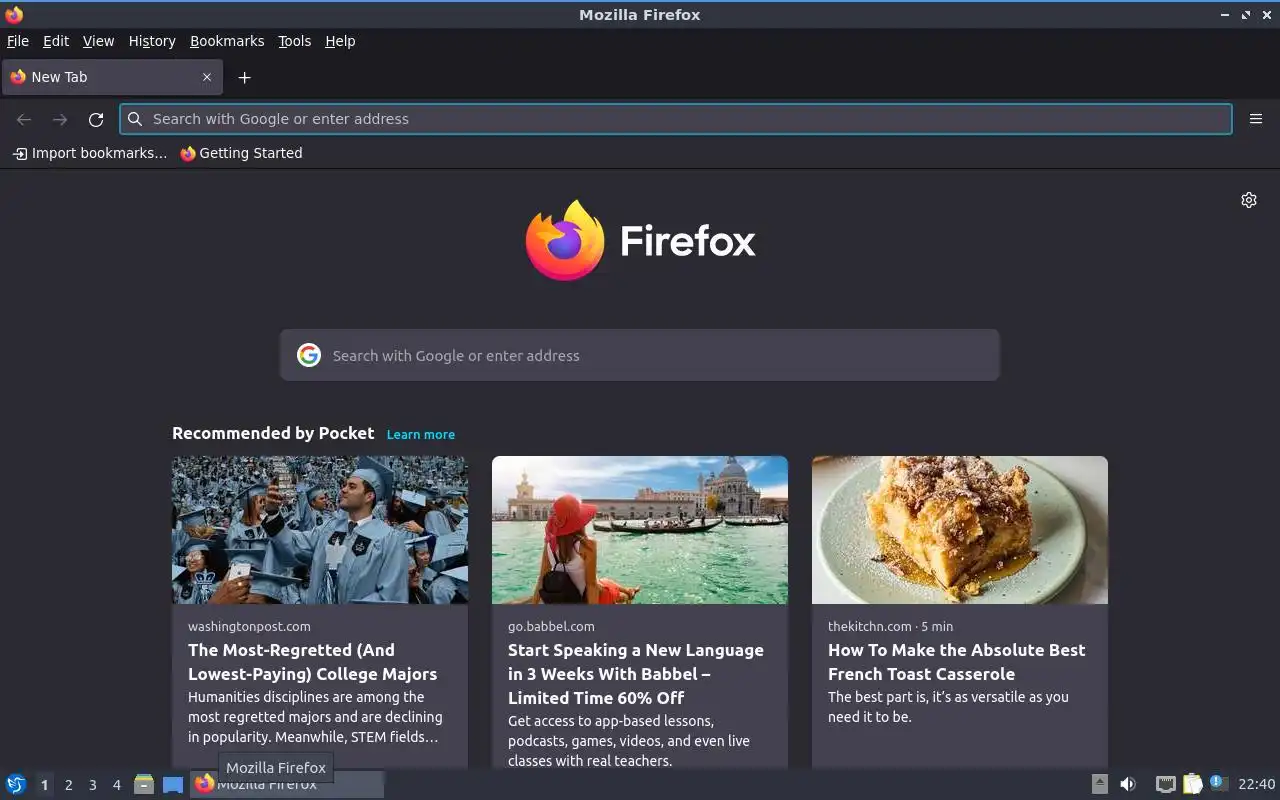
Task: Click the eject removable media tray icon
Action: coord(1099,784)
